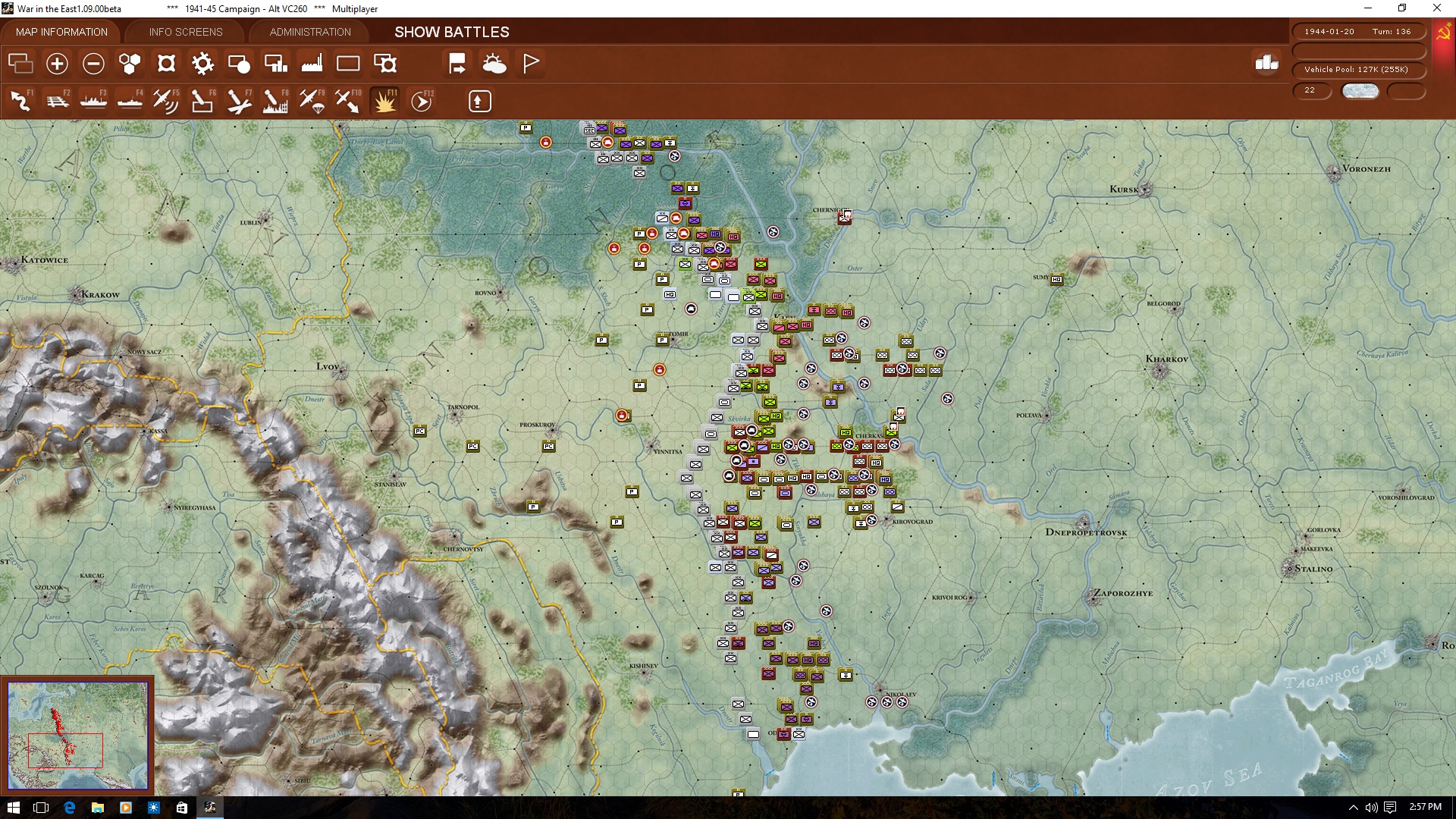Image resolution: width=1456 pixels, height=819 pixels.
Task: Toggle the hex grid display icon
Action: 129,64
